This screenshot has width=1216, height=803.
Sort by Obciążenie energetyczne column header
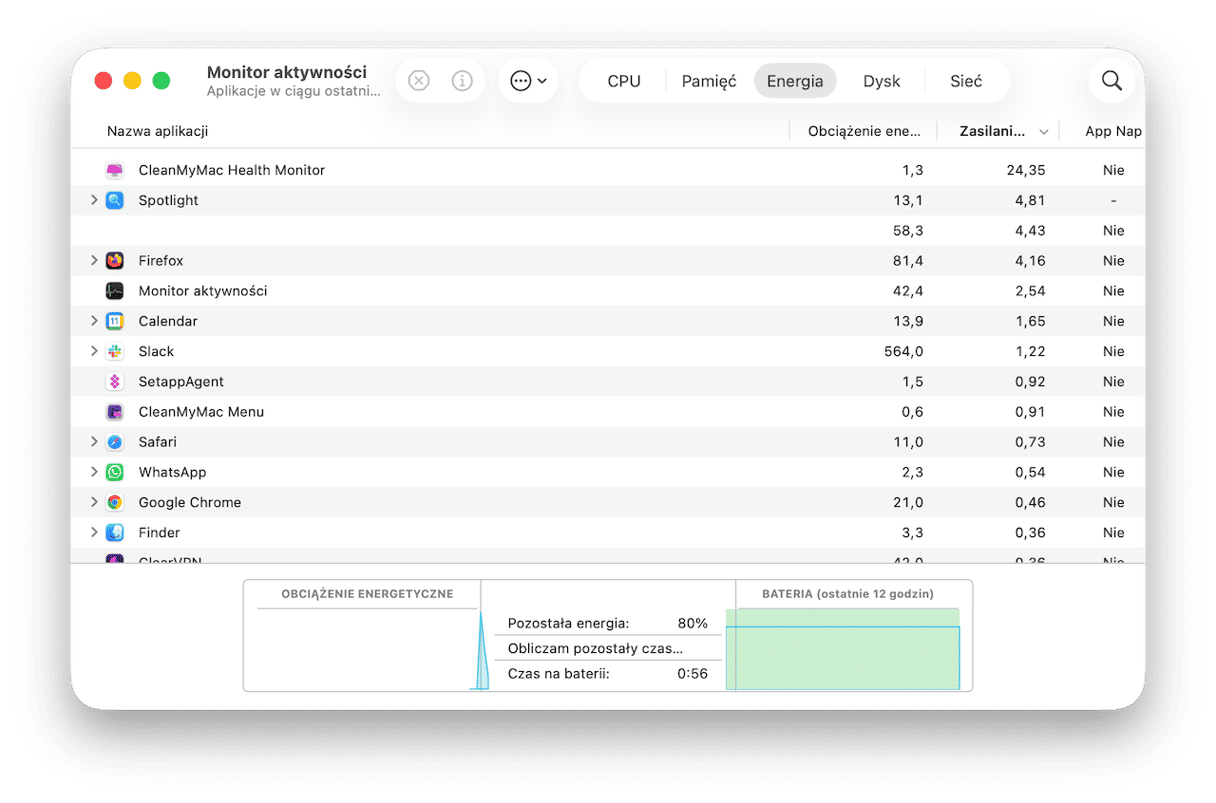[864, 131]
